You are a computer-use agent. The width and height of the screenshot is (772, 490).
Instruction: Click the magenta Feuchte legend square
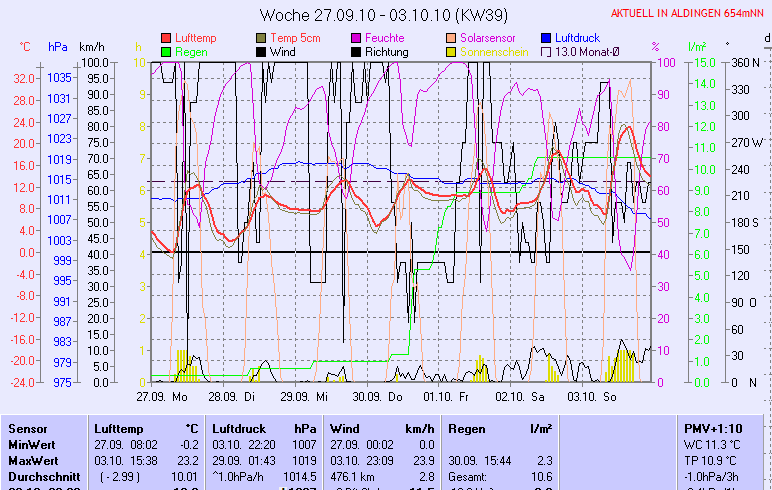click(x=356, y=38)
